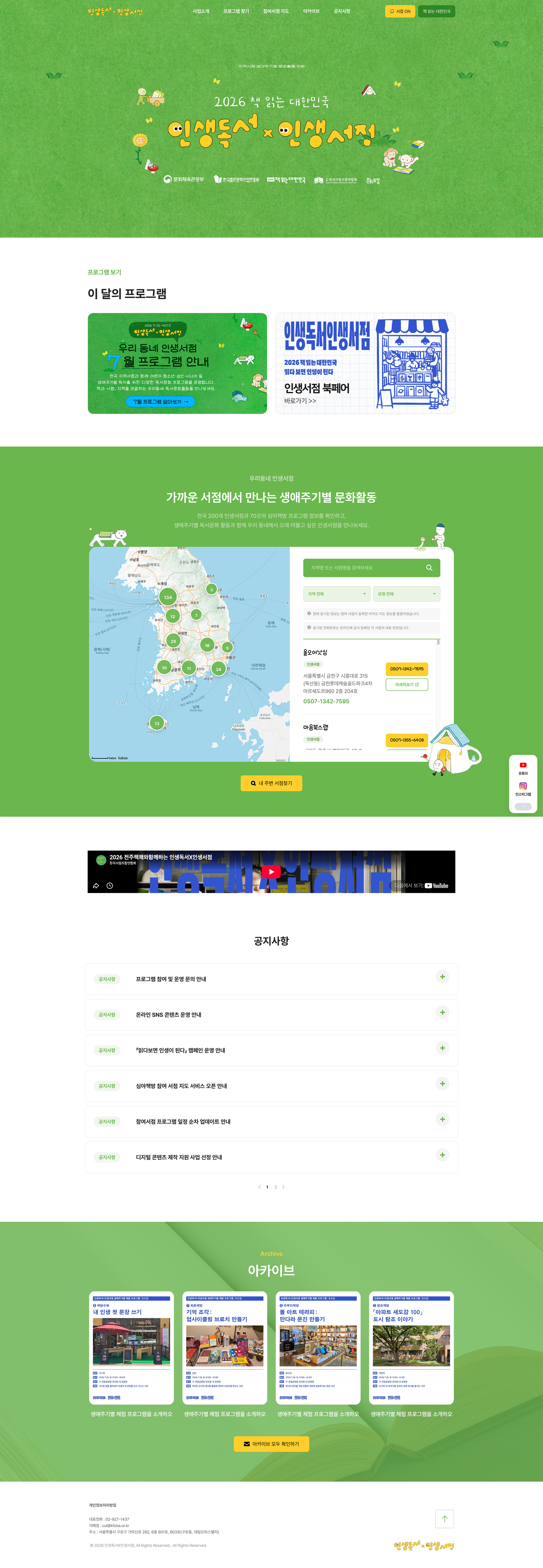Expand 온라인 SNS 콘텐츠 운영 안내 notice
This screenshot has width=543, height=1568.
[271, 1015]
